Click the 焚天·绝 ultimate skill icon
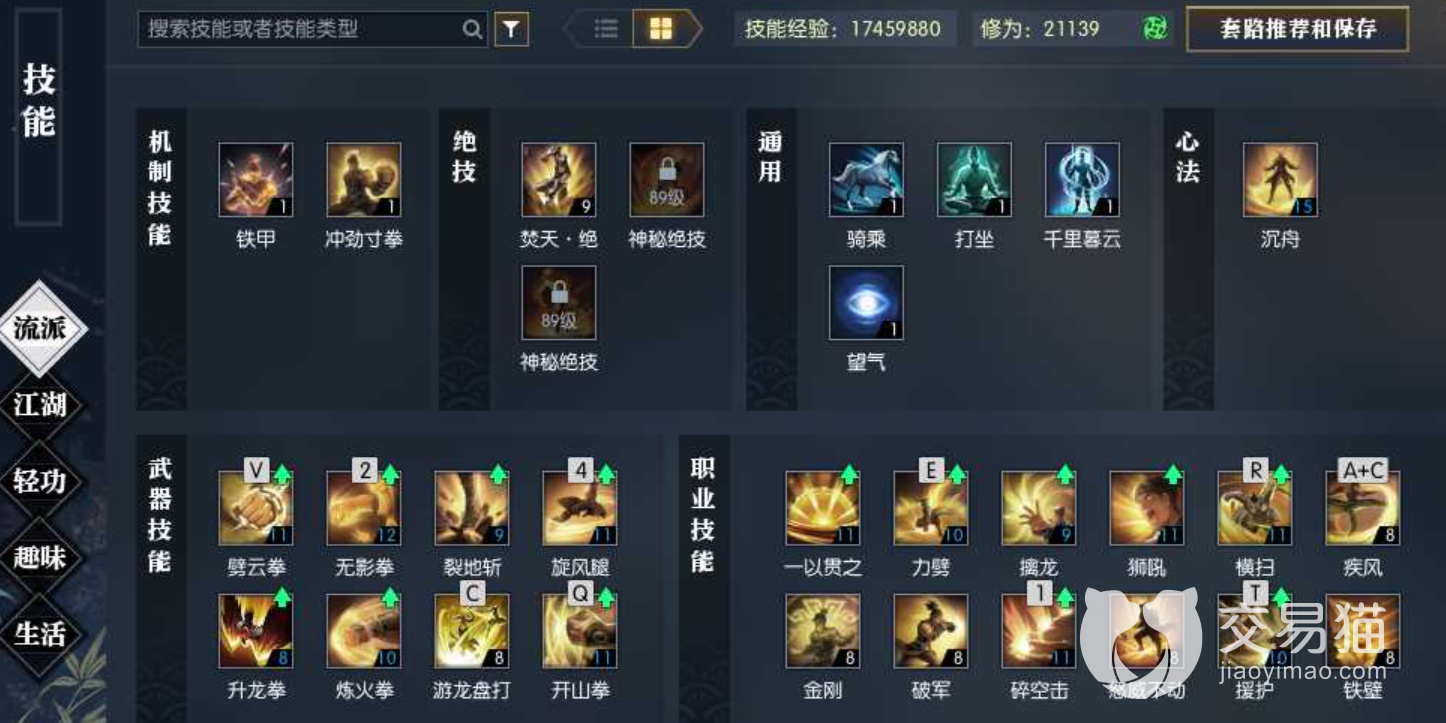This screenshot has width=1446, height=723. (559, 180)
